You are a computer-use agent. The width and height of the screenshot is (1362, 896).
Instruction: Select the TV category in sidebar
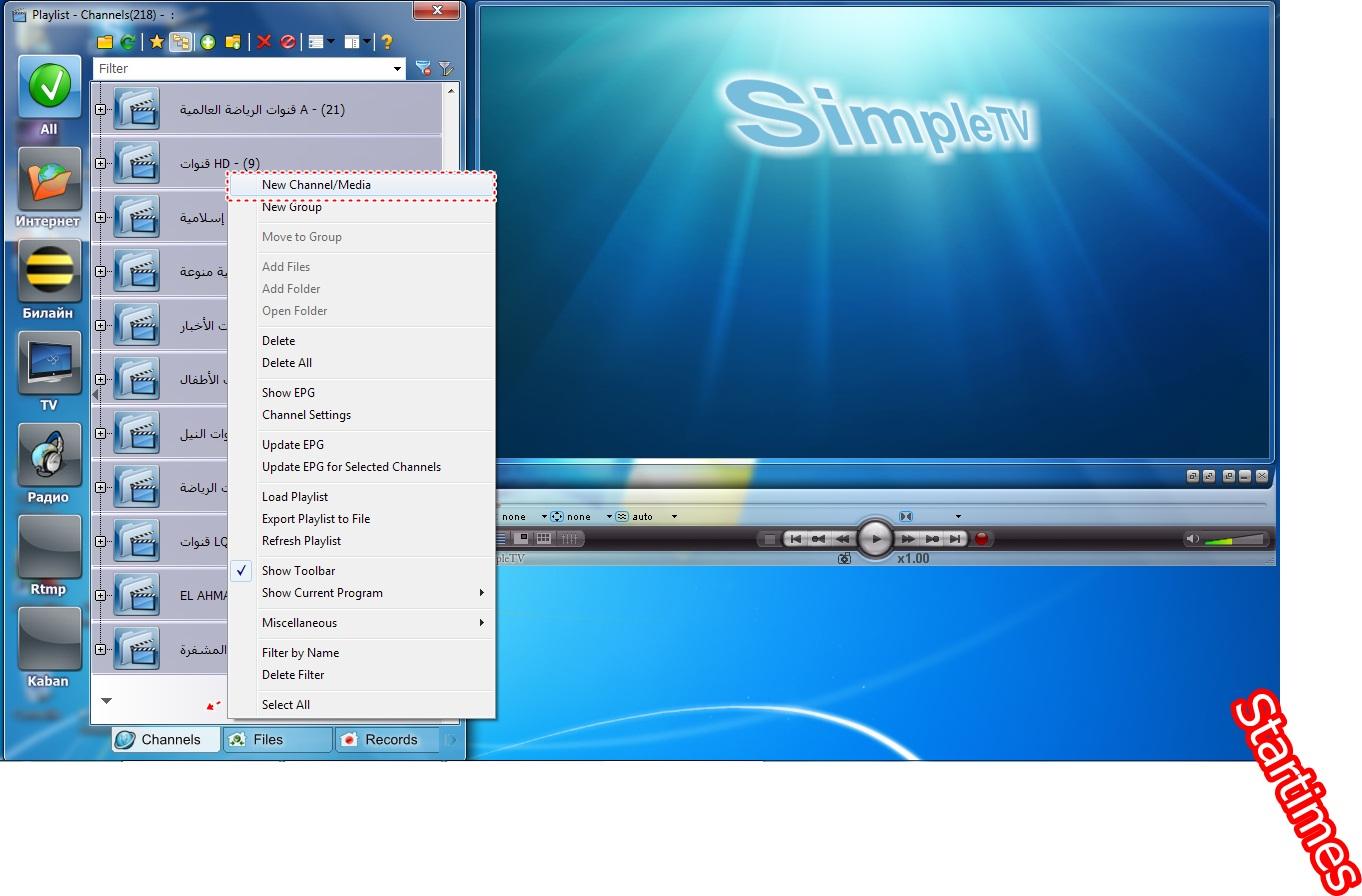point(48,372)
